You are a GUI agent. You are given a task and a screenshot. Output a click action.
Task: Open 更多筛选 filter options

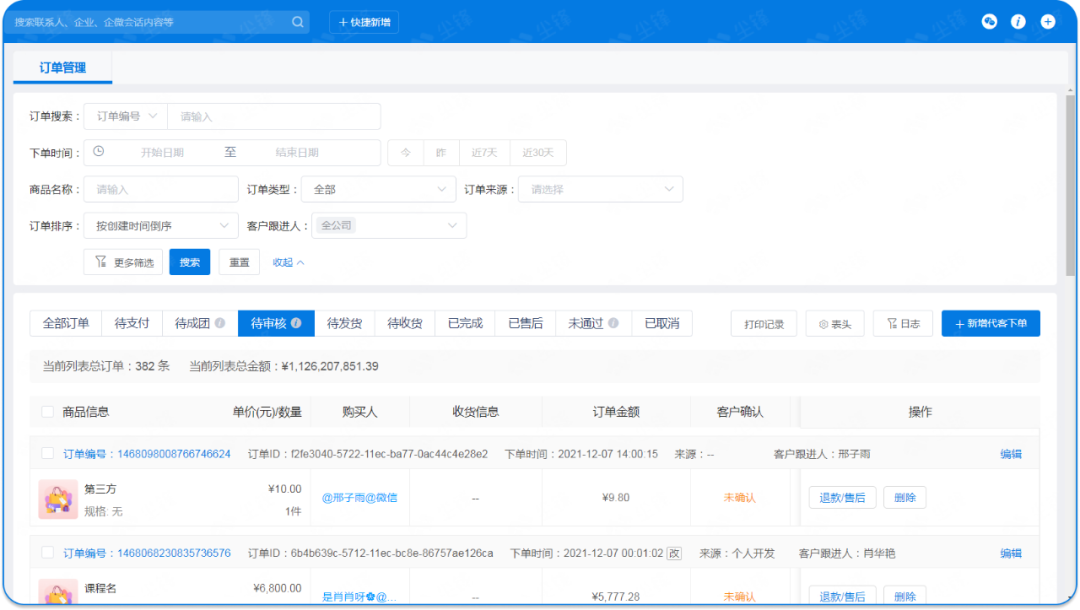[123, 262]
